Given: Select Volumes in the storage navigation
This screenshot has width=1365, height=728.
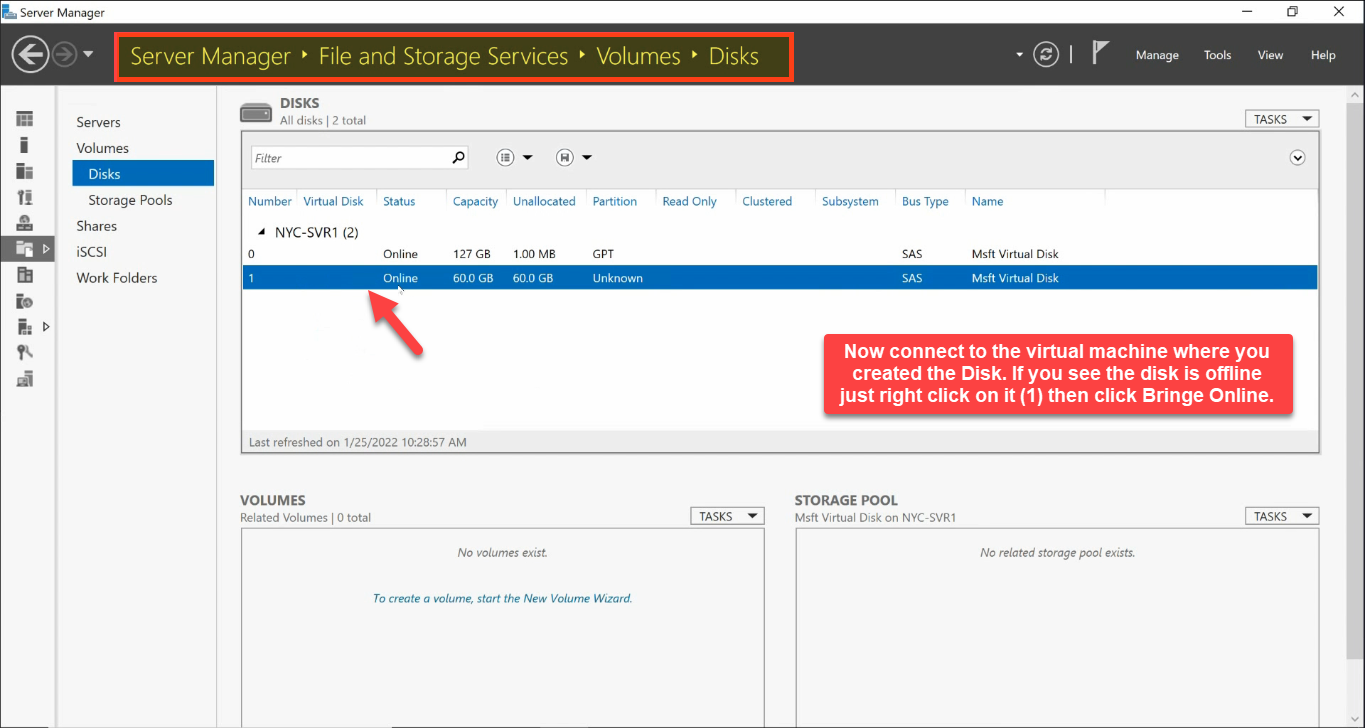Looking at the screenshot, I should coord(102,148).
